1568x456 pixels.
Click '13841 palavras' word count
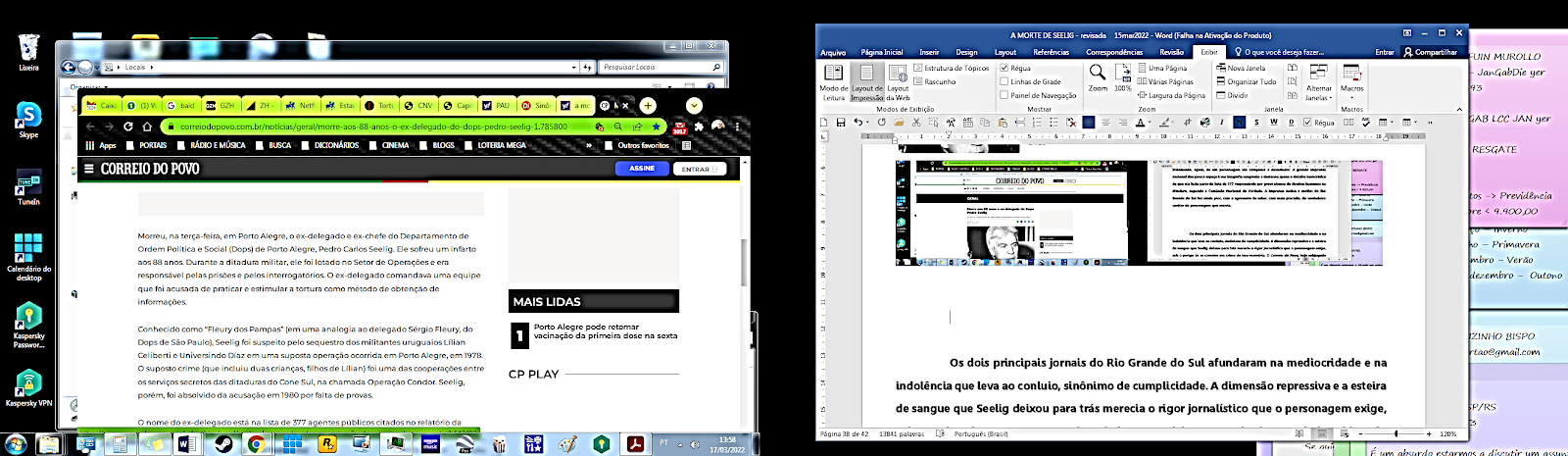pos(902,433)
